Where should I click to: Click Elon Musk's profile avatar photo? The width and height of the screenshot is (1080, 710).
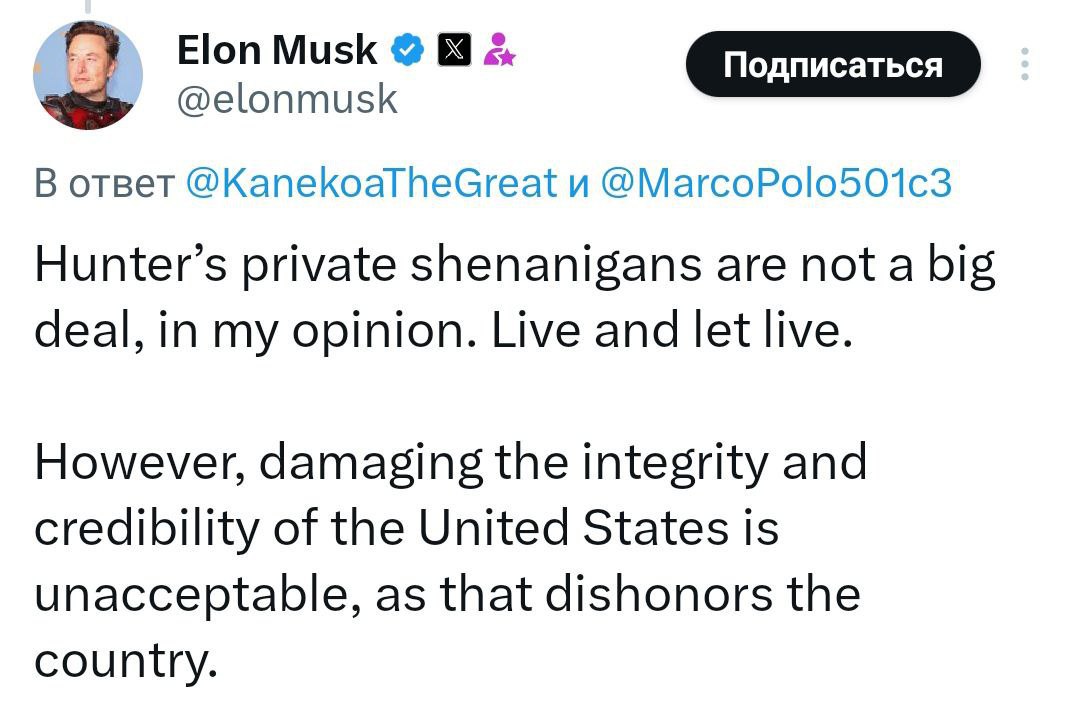coord(88,74)
